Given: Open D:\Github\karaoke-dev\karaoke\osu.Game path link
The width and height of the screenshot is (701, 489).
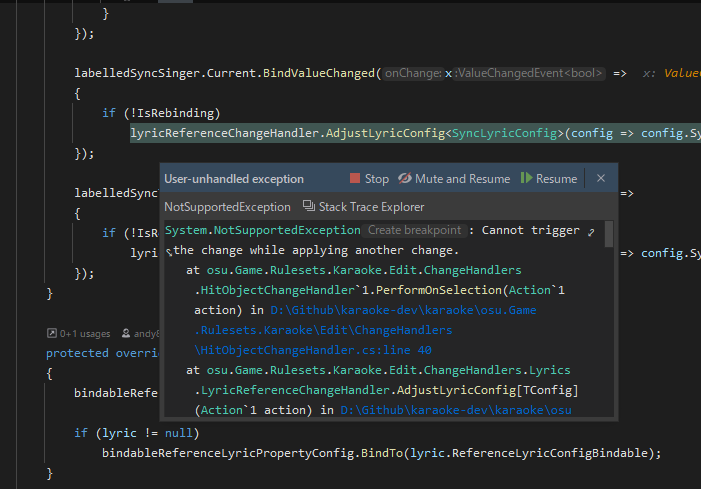Looking at the screenshot, I should pos(403,310).
